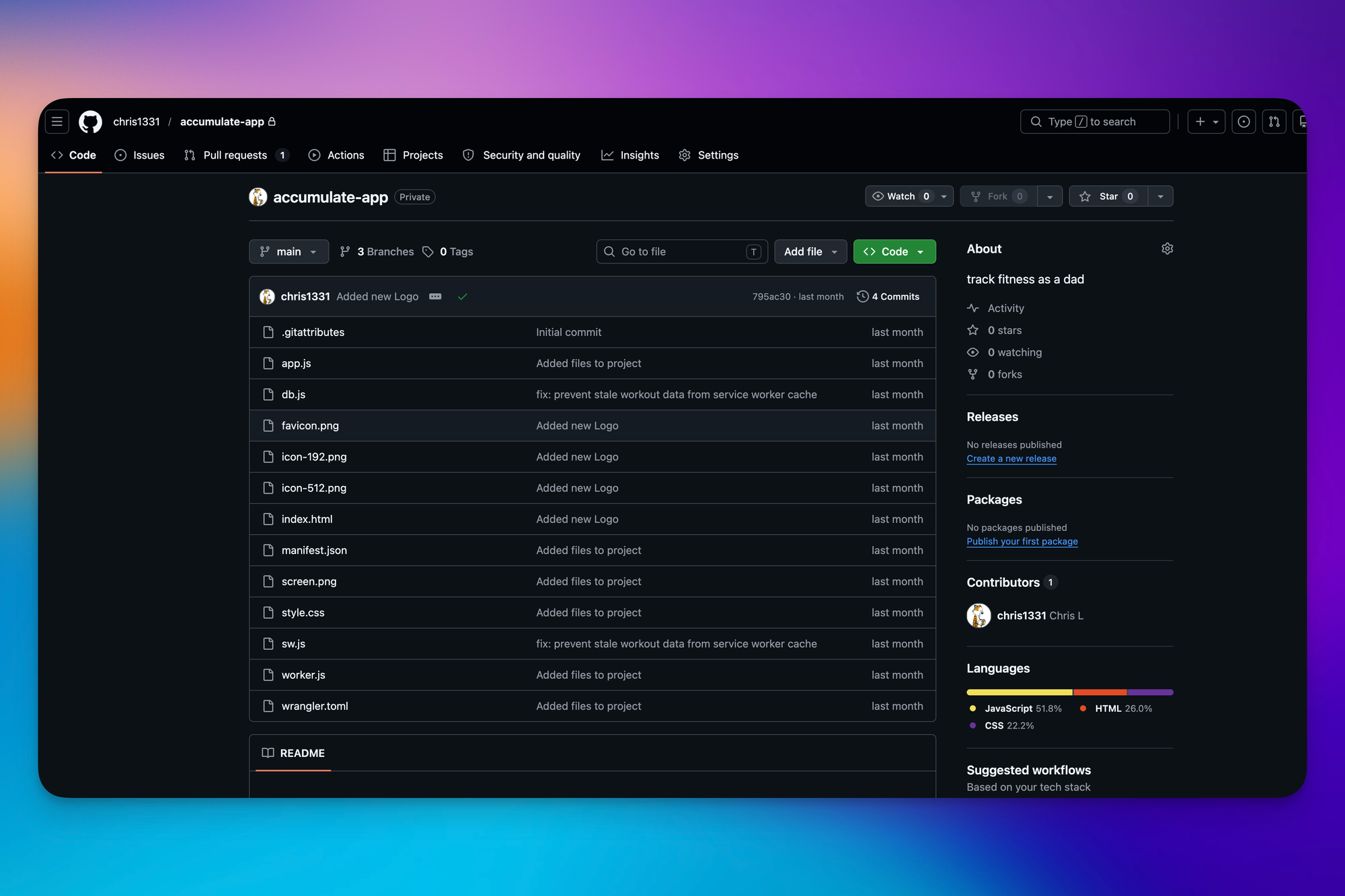Follow the Create a new release link
This screenshot has height=896, width=1345.
pyautogui.click(x=1011, y=458)
